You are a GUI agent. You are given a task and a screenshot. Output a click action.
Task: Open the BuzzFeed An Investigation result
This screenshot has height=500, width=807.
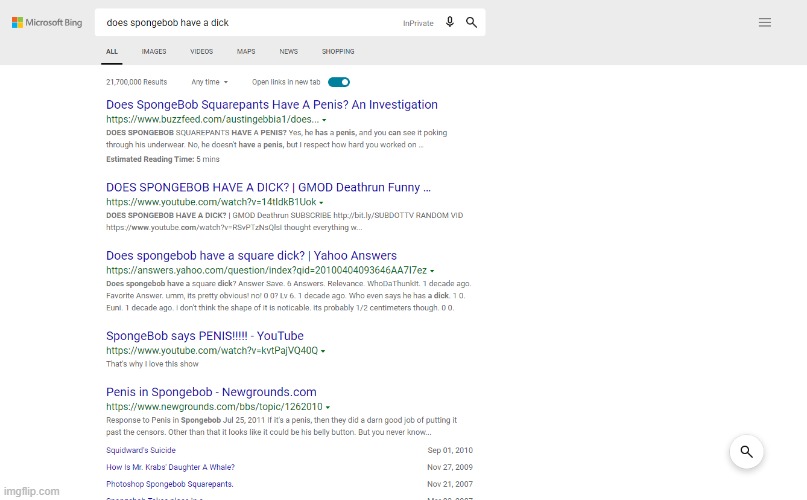pyautogui.click(x=272, y=105)
